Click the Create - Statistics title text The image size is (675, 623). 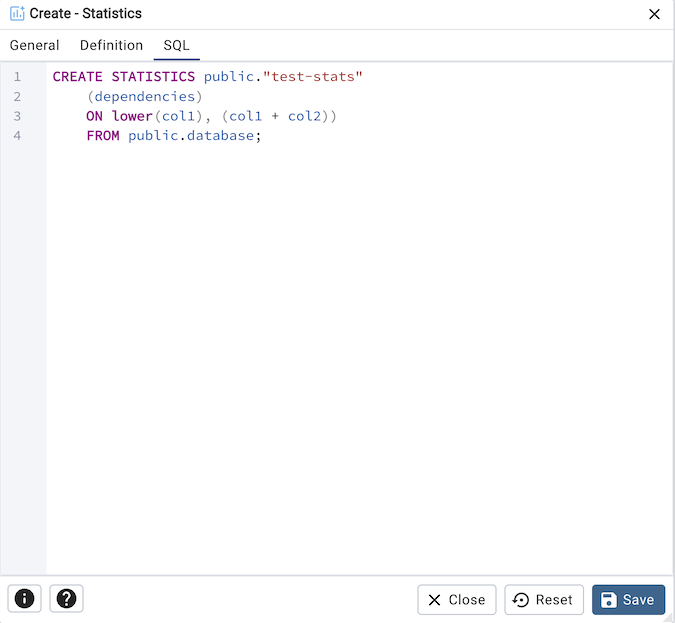pyautogui.click(x=86, y=13)
